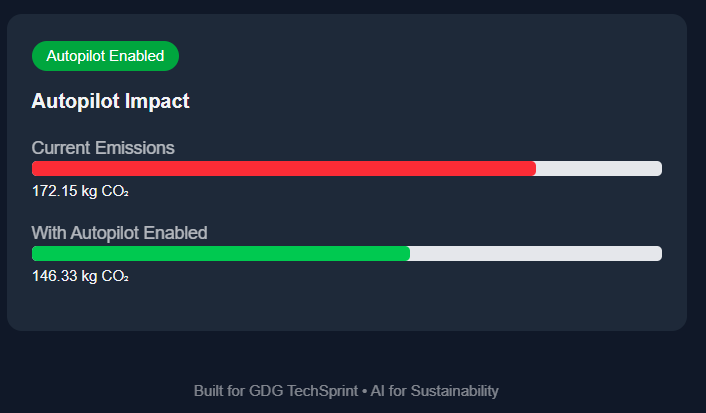
Task: Click the word Enabled inside the green pill
Action: [x=136, y=56]
